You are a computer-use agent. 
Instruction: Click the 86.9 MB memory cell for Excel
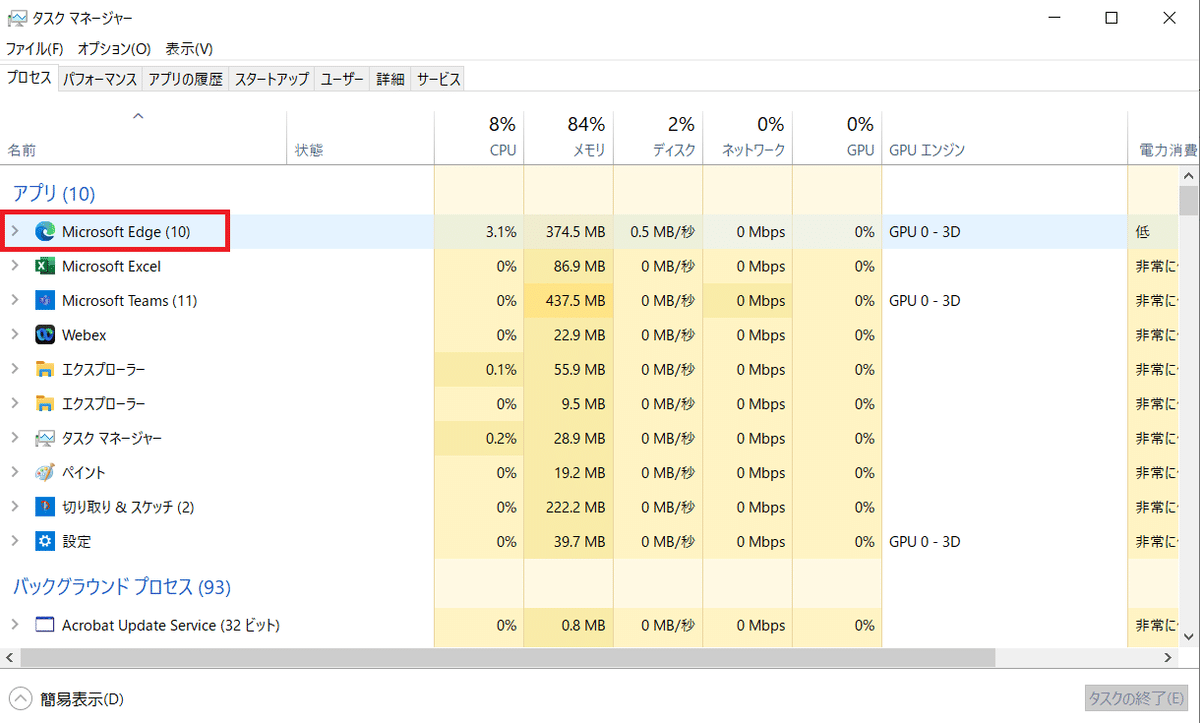tap(568, 266)
